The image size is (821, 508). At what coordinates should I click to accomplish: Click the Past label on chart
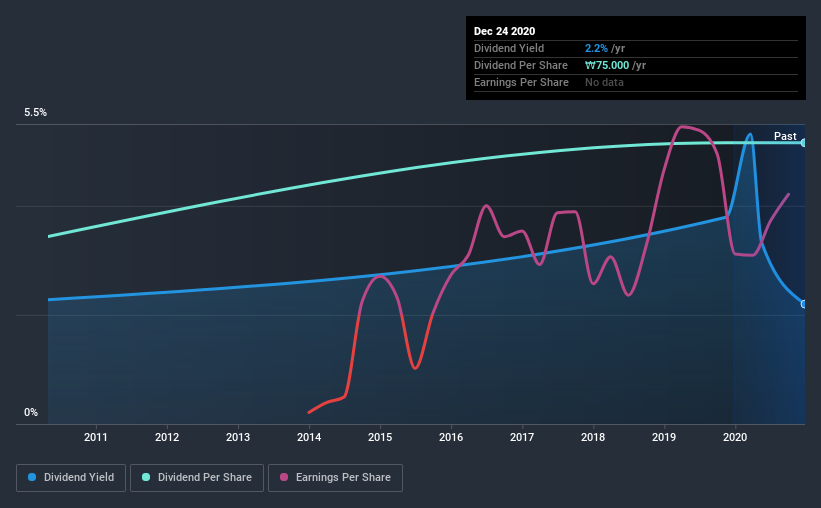pos(785,136)
